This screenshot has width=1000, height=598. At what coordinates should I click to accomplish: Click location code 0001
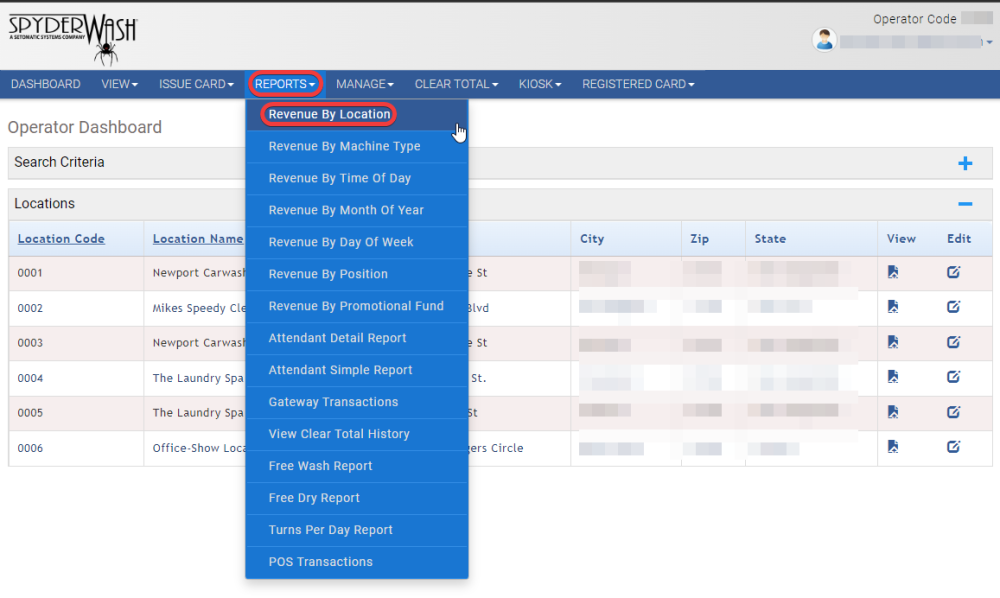coord(30,273)
